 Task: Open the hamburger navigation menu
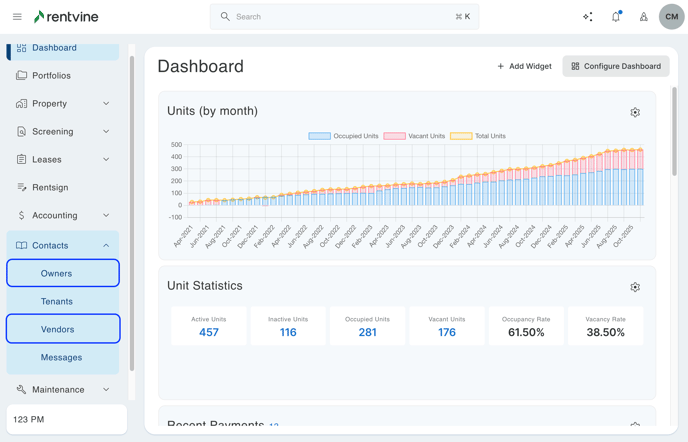pyautogui.click(x=17, y=17)
